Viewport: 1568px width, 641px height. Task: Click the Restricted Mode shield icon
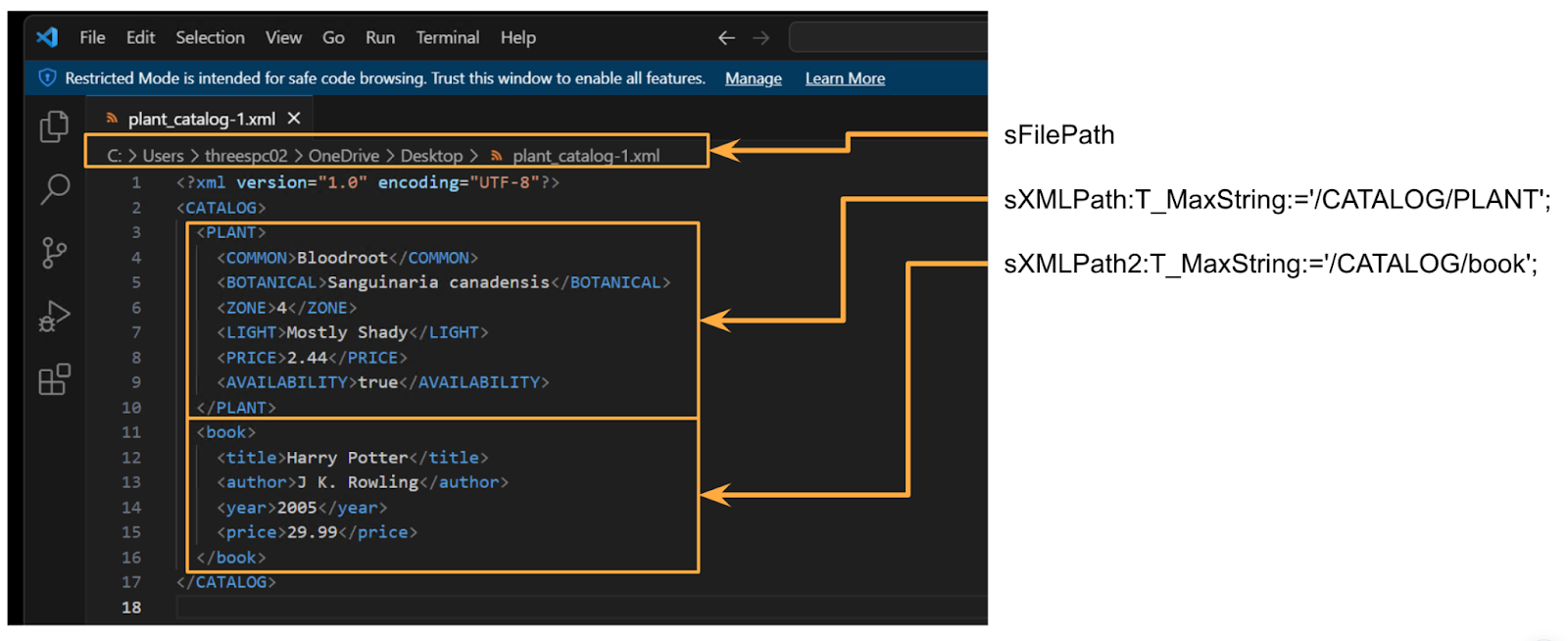click(47, 77)
